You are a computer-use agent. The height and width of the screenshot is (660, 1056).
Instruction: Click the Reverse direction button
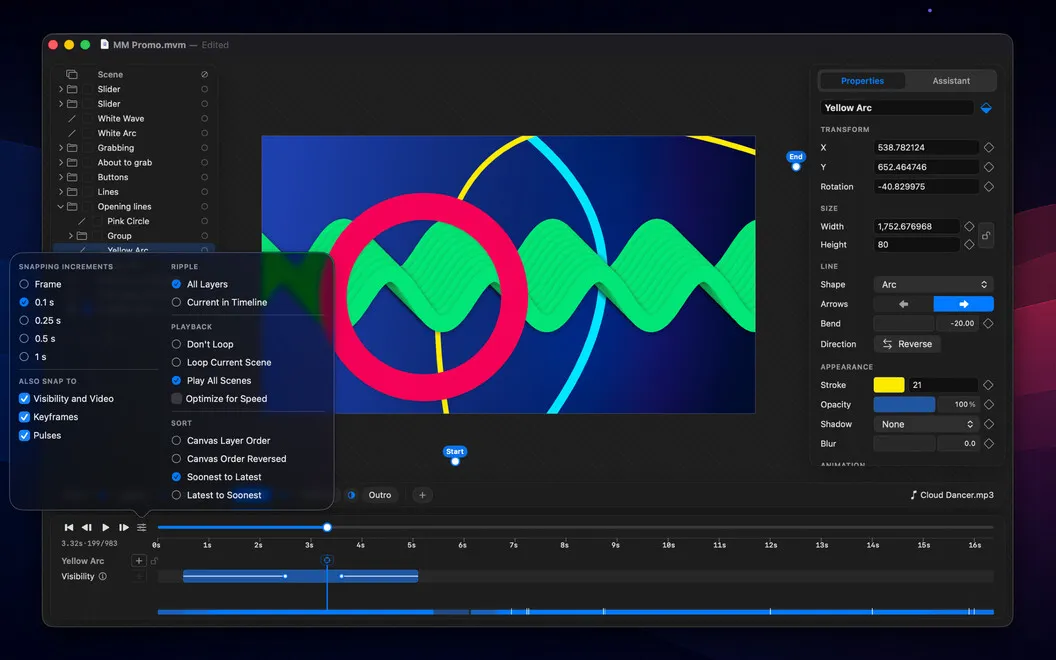click(907, 344)
